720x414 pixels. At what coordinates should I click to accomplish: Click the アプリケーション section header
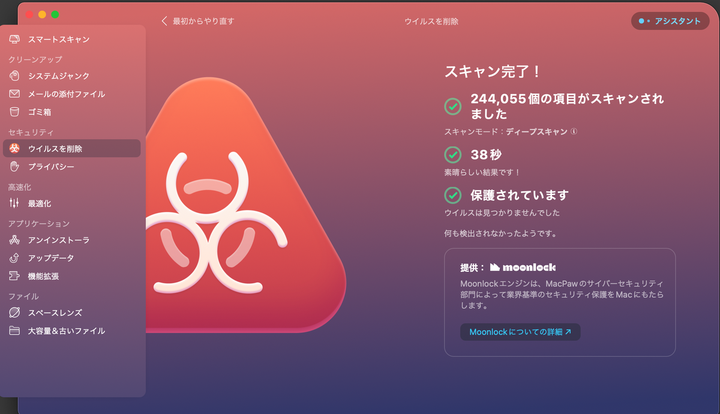39,224
